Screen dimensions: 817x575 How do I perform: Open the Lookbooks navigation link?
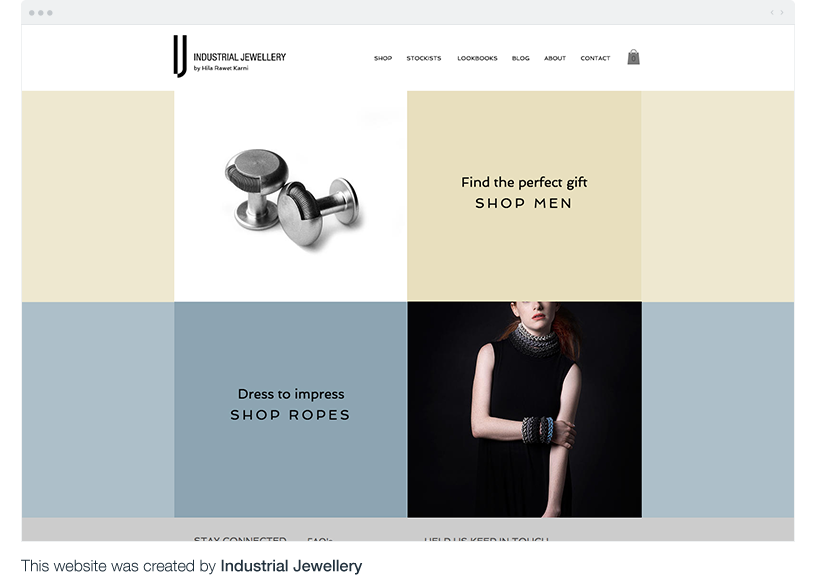pos(477,58)
